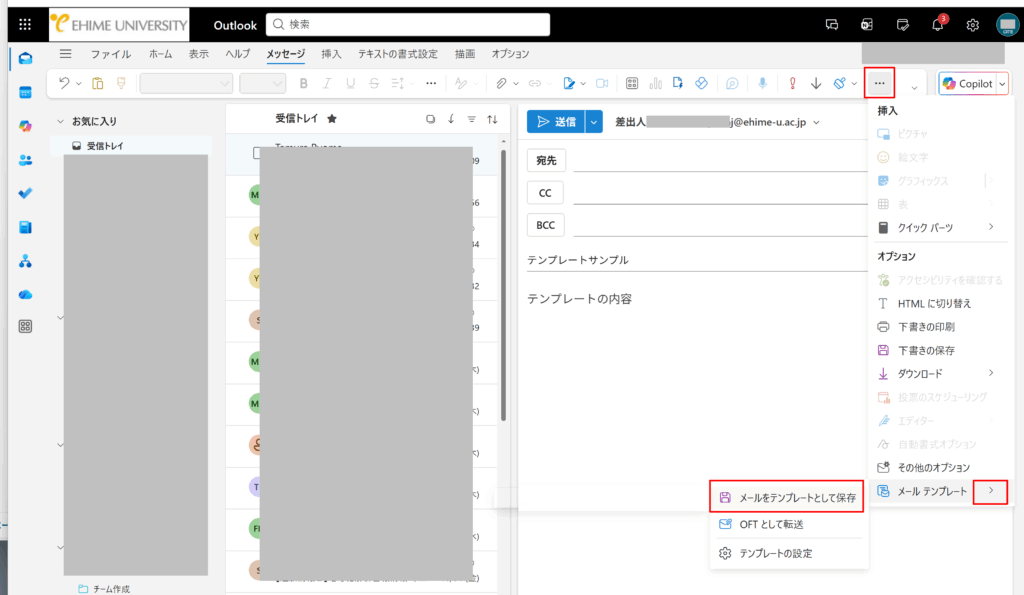
Task: Open the app launcher waffle grid
Action: (25, 25)
